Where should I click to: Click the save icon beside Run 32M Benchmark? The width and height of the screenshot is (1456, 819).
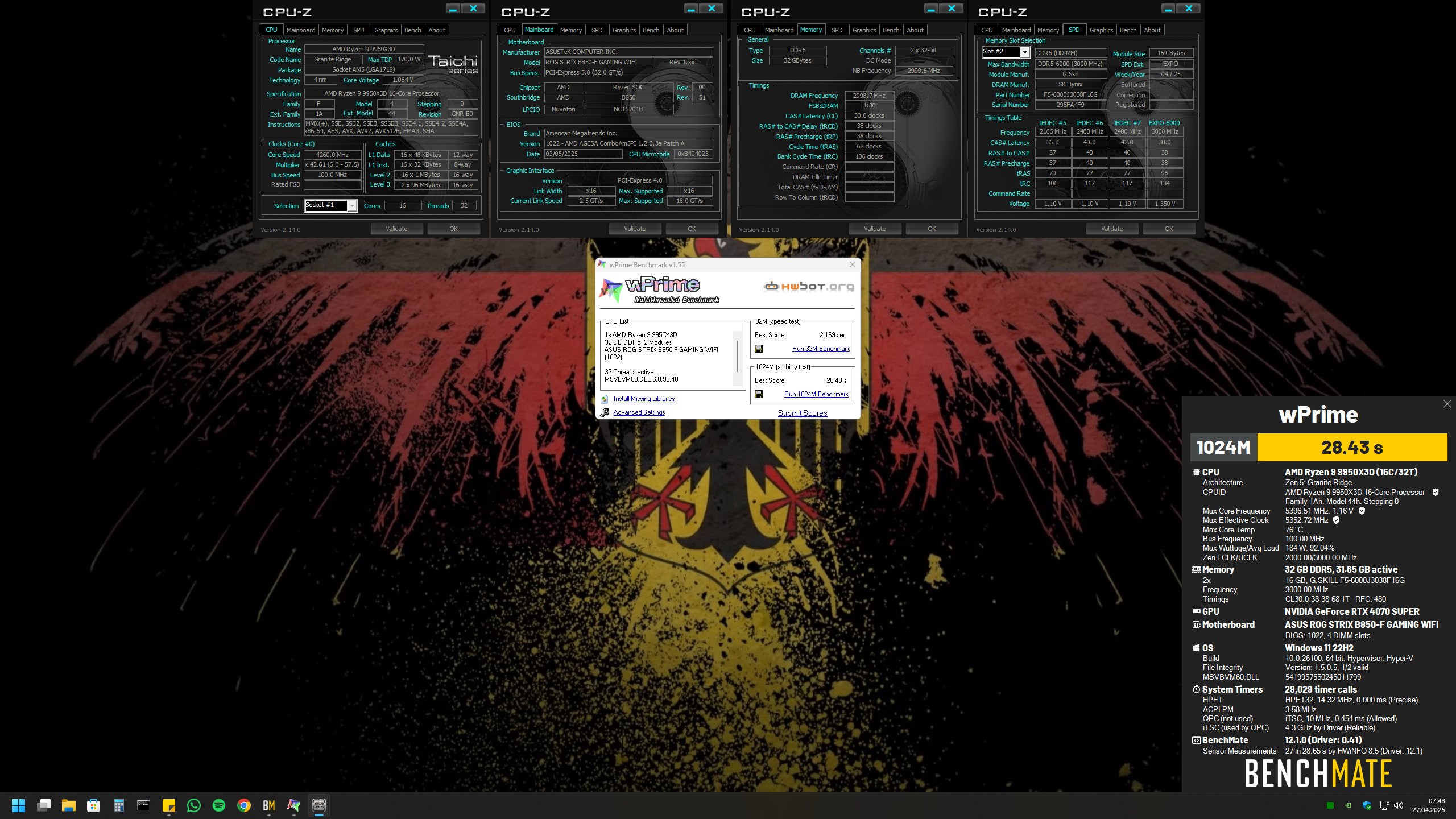[x=759, y=349]
